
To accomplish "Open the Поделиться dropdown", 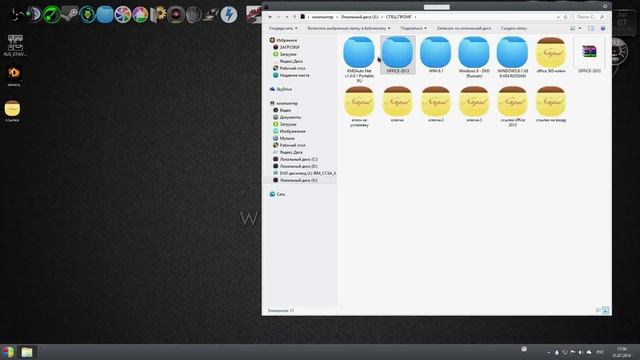I will click(413, 28).
